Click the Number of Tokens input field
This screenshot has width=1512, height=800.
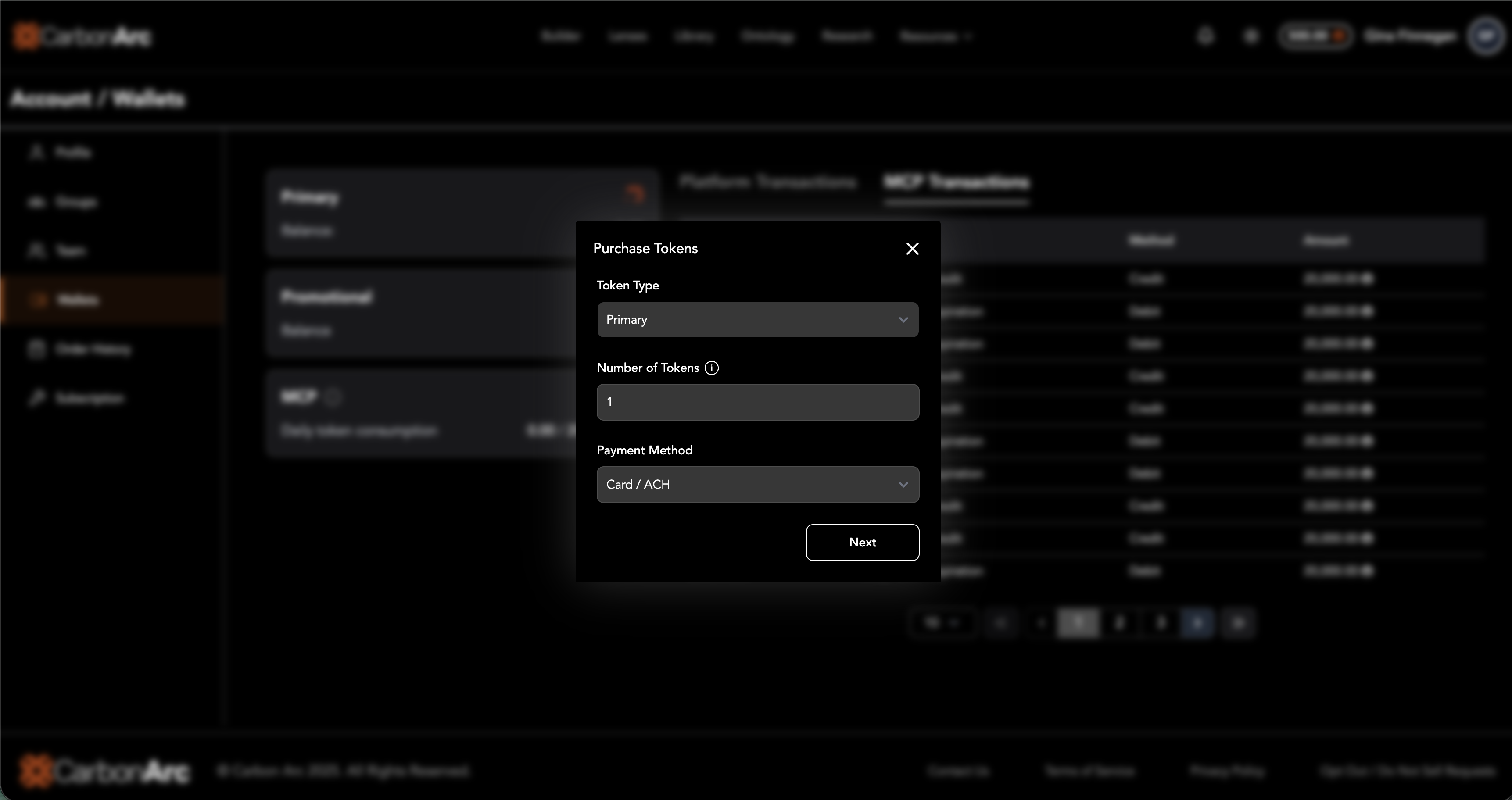pyautogui.click(x=757, y=402)
